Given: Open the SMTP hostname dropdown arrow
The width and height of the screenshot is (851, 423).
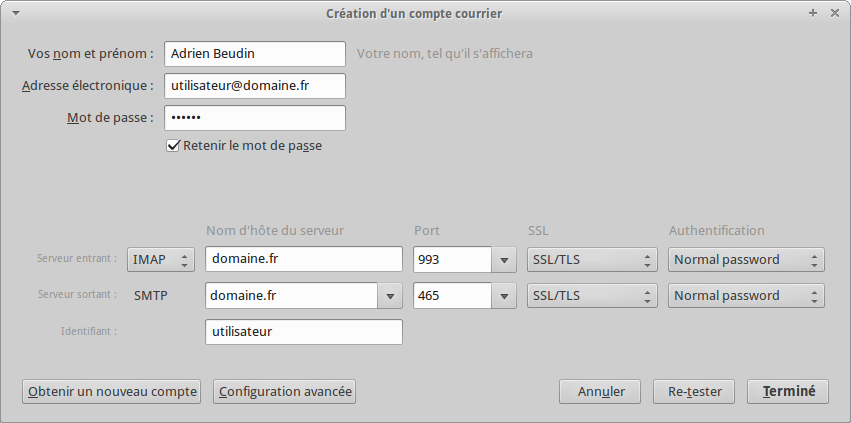Looking at the screenshot, I should click(x=390, y=296).
